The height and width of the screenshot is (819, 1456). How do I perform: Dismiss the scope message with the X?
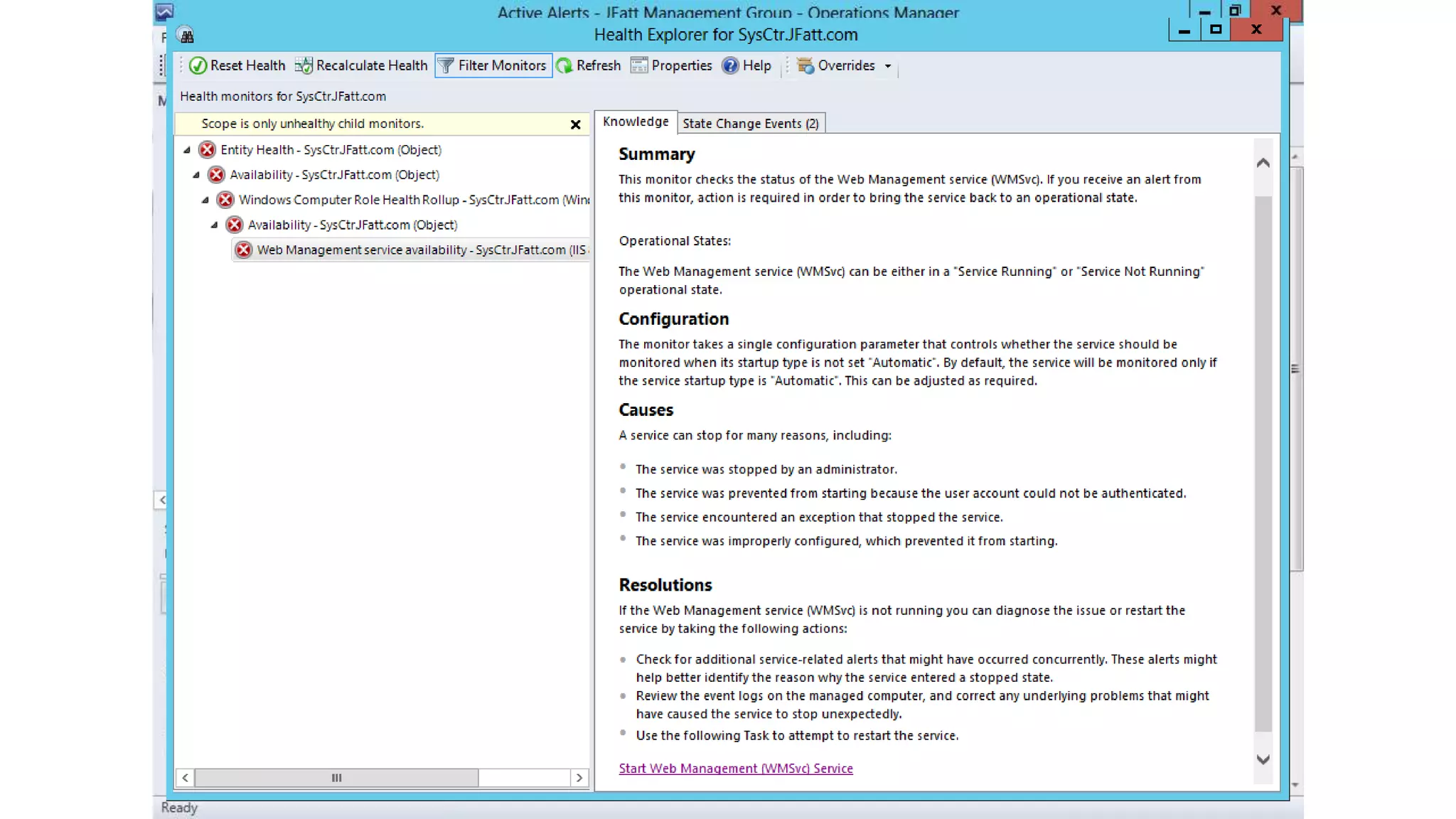point(575,124)
